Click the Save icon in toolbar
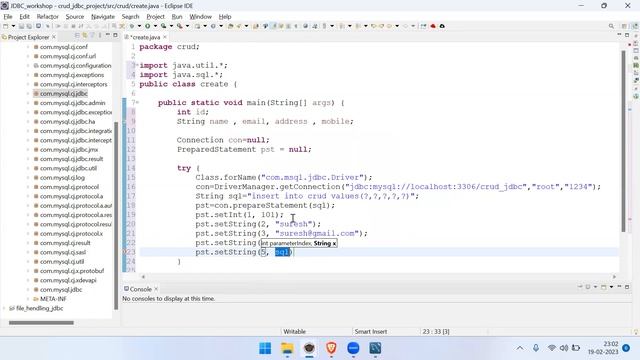 pyautogui.click(x=21, y=26)
